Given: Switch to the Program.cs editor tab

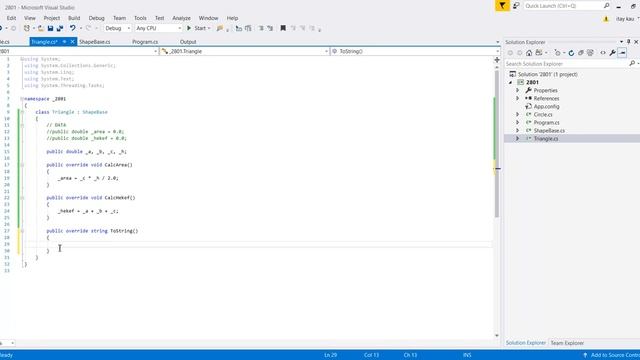Looking at the screenshot, I should click(145, 42).
